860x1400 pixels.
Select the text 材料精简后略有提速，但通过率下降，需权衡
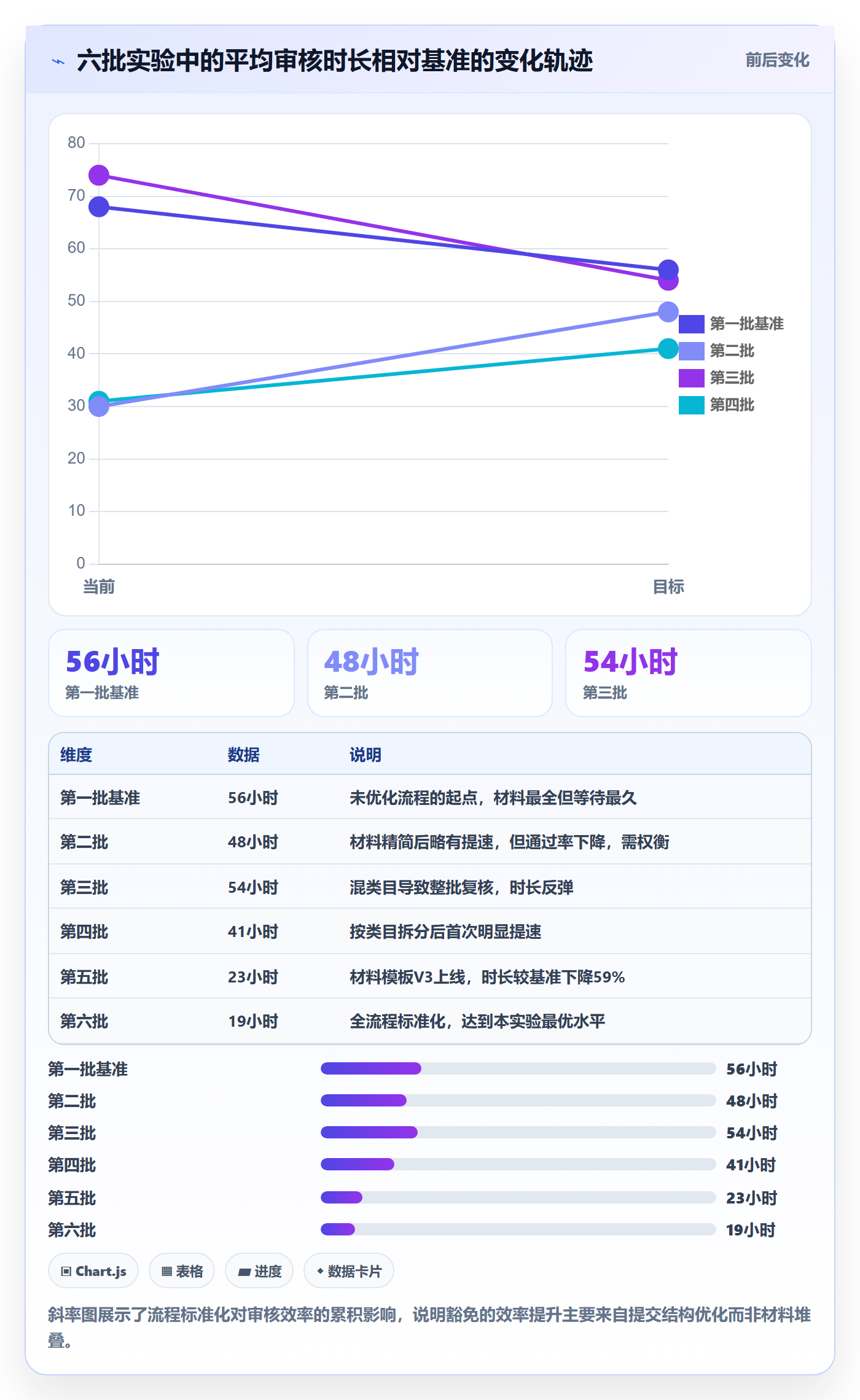509,842
